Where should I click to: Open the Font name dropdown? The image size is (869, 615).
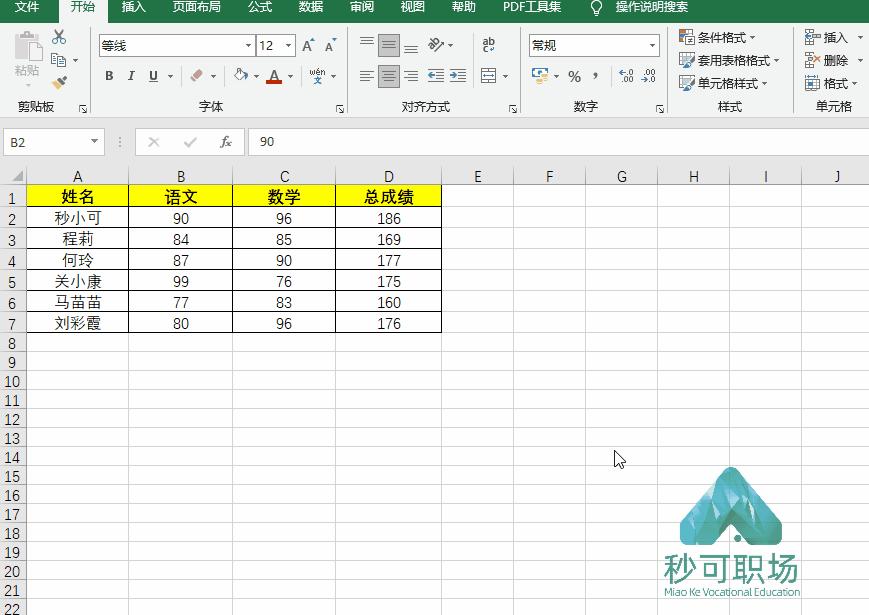[175, 45]
